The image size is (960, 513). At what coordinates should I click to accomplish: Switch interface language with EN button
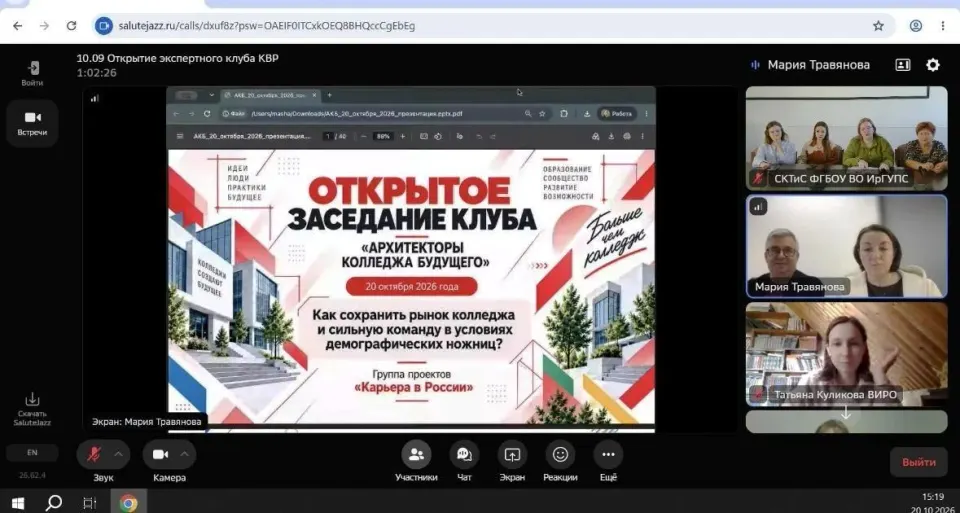[x=32, y=452]
